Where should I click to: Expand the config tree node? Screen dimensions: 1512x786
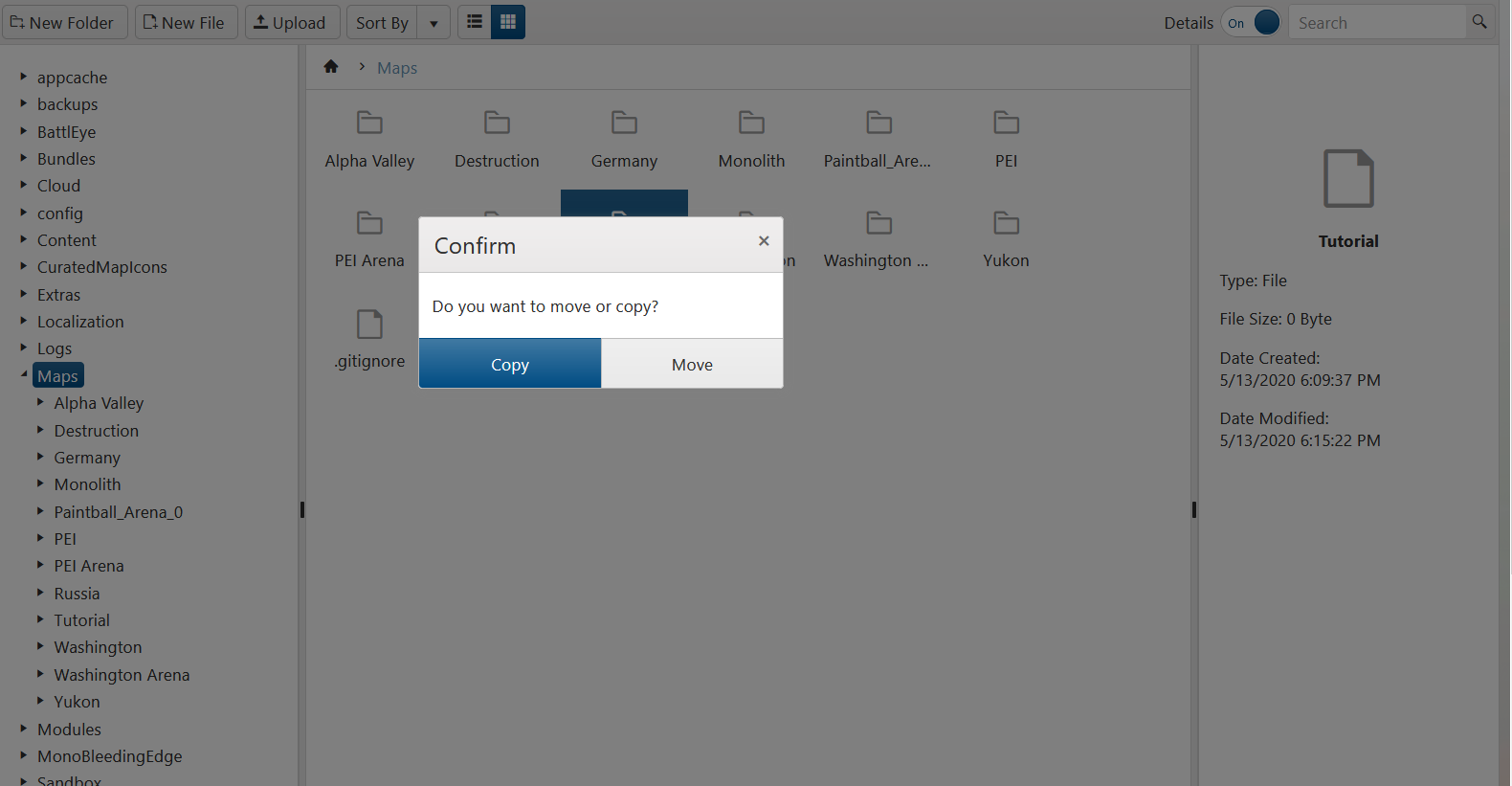(24, 212)
